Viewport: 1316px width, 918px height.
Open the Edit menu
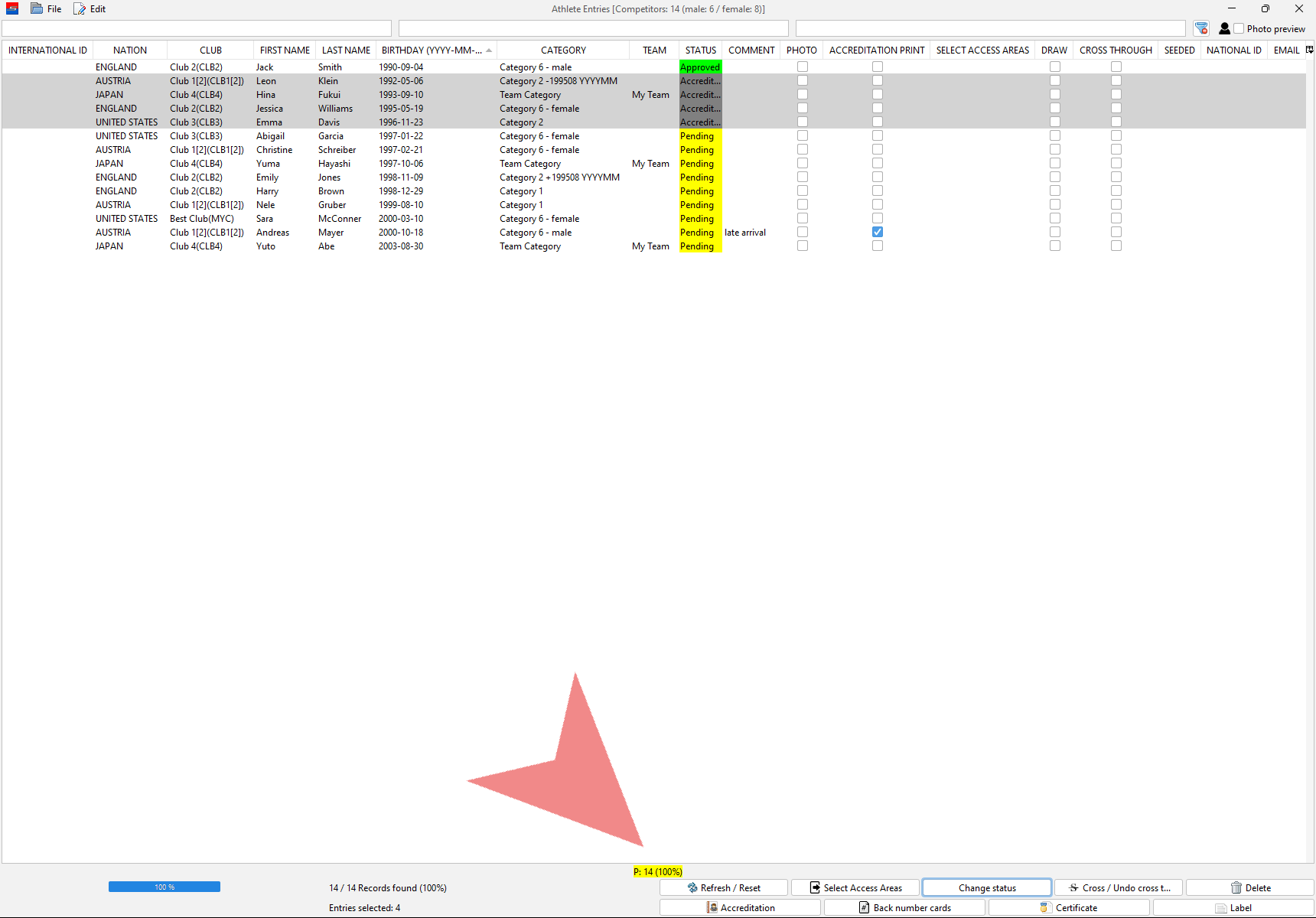coord(90,9)
